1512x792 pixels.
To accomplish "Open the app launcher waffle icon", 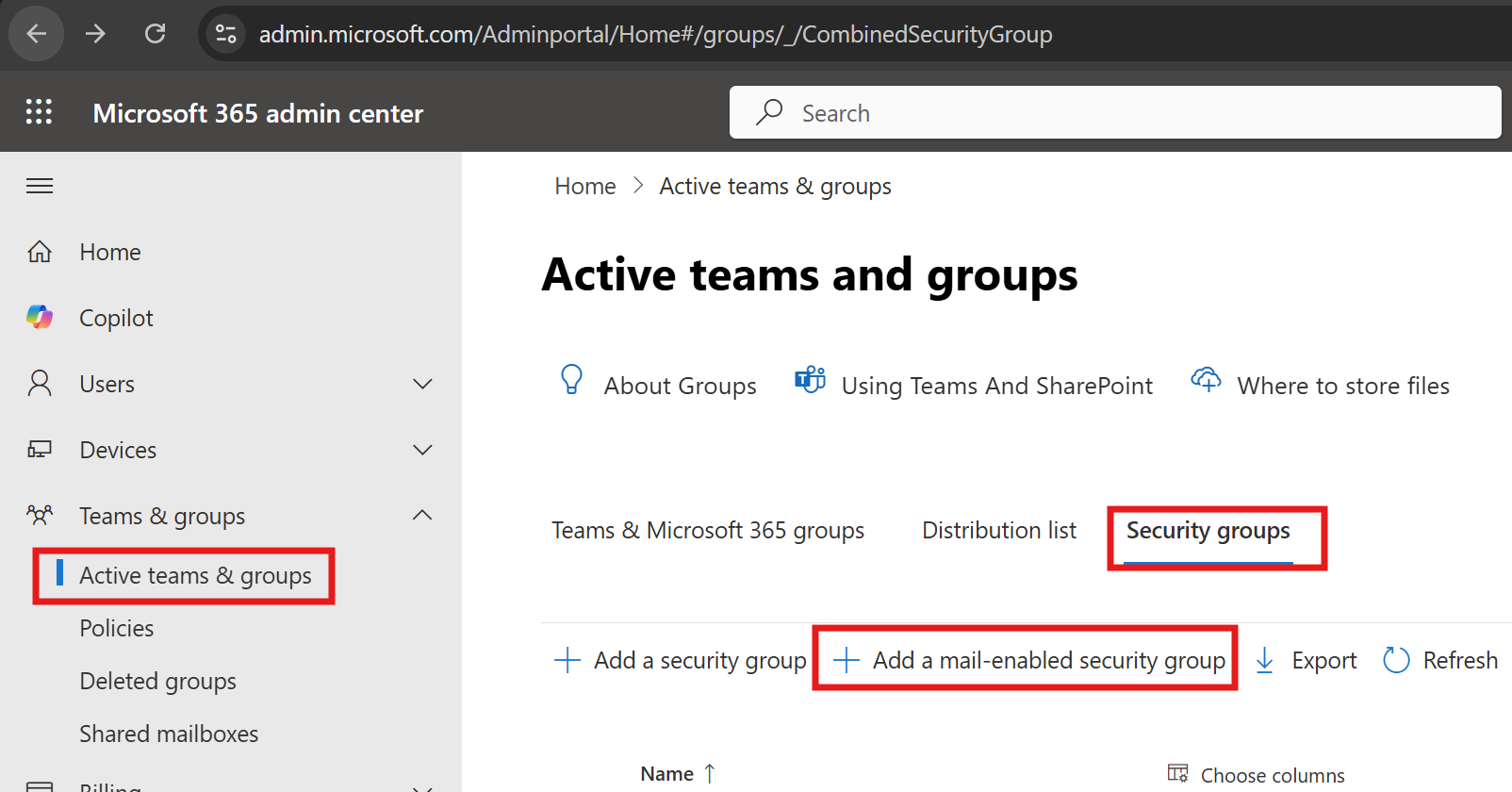I will click(x=39, y=112).
